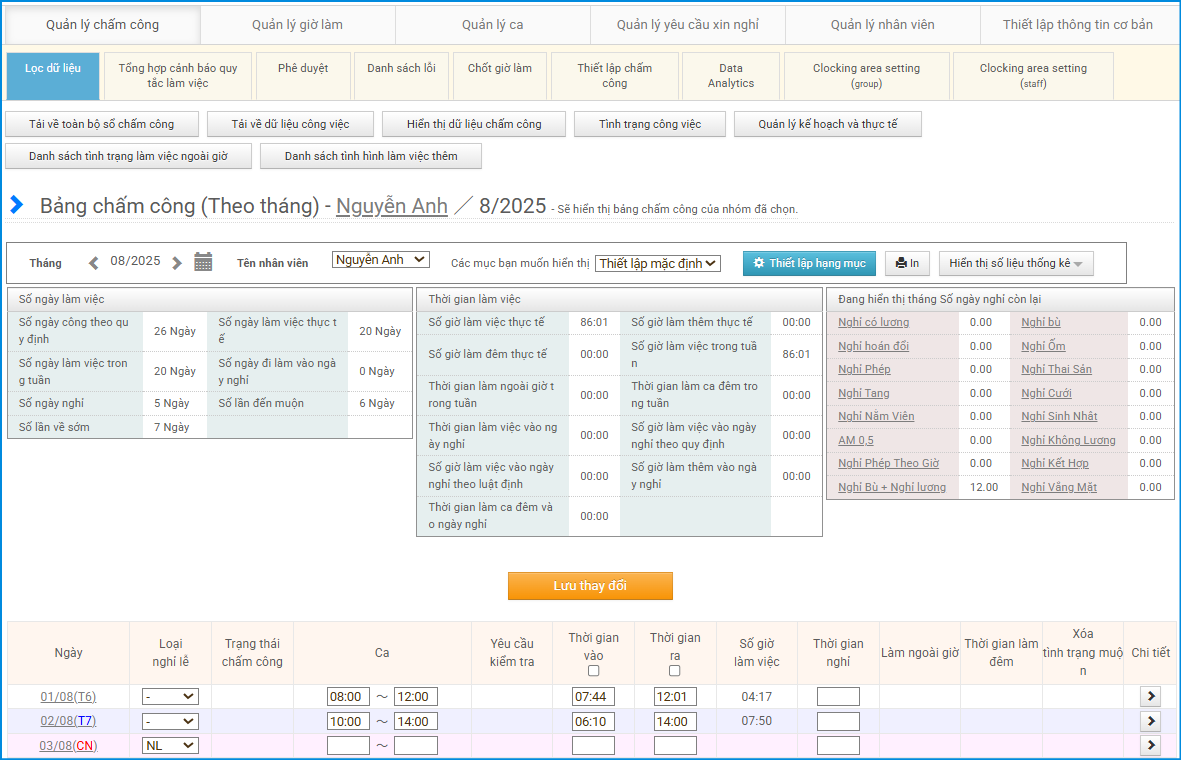Switch to Quản lý giờ làm tab
The width and height of the screenshot is (1181, 760).
point(298,24)
